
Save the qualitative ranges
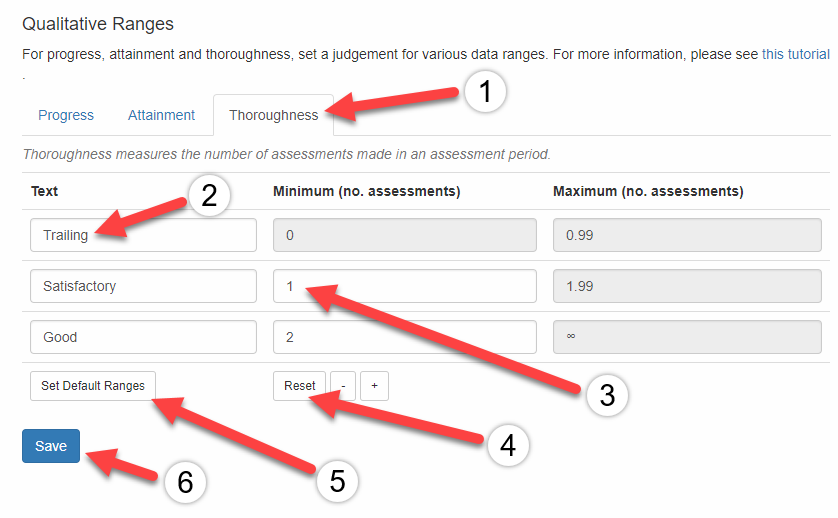point(51,446)
